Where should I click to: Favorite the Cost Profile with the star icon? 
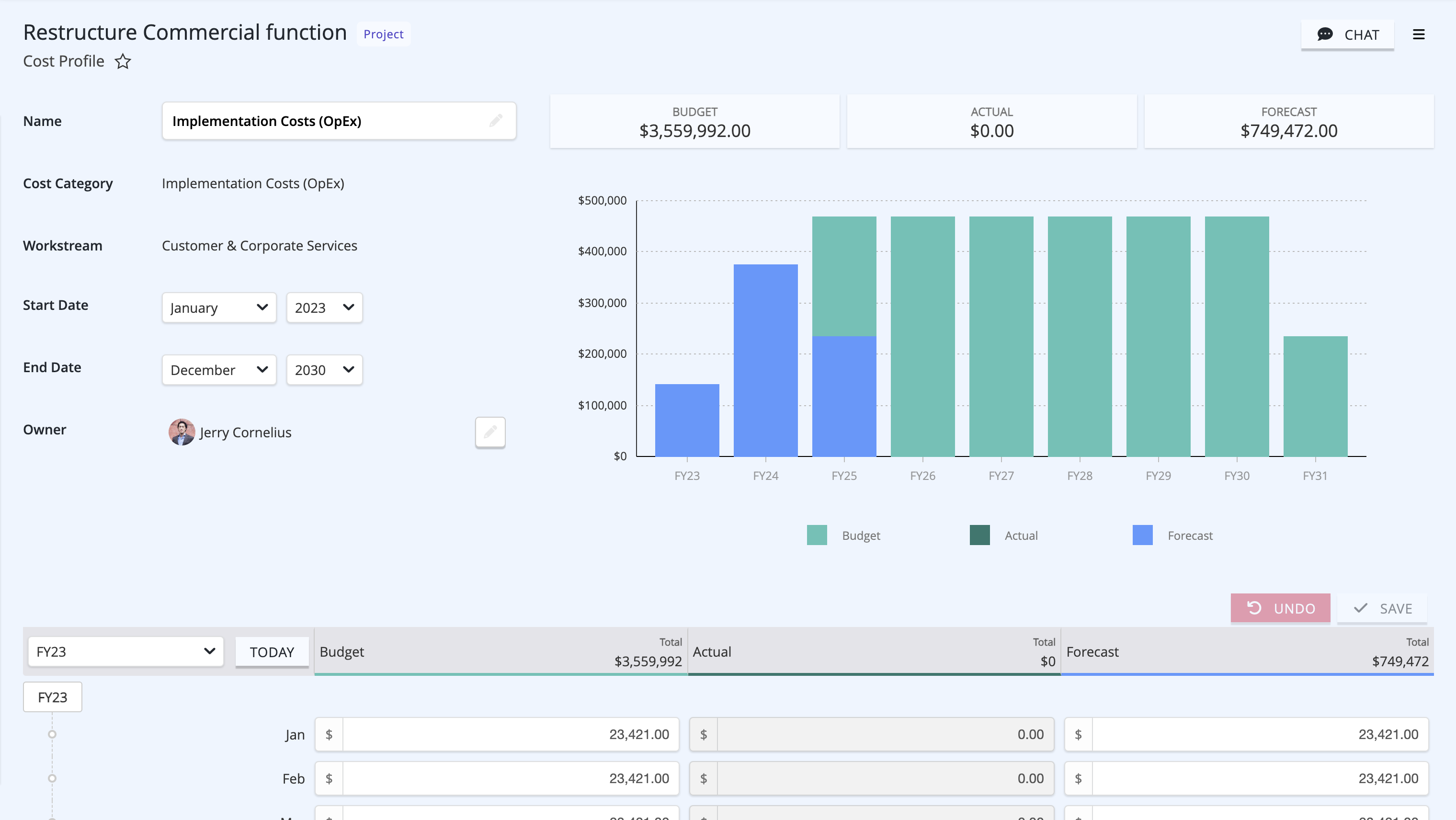pyautogui.click(x=123, y=61)
